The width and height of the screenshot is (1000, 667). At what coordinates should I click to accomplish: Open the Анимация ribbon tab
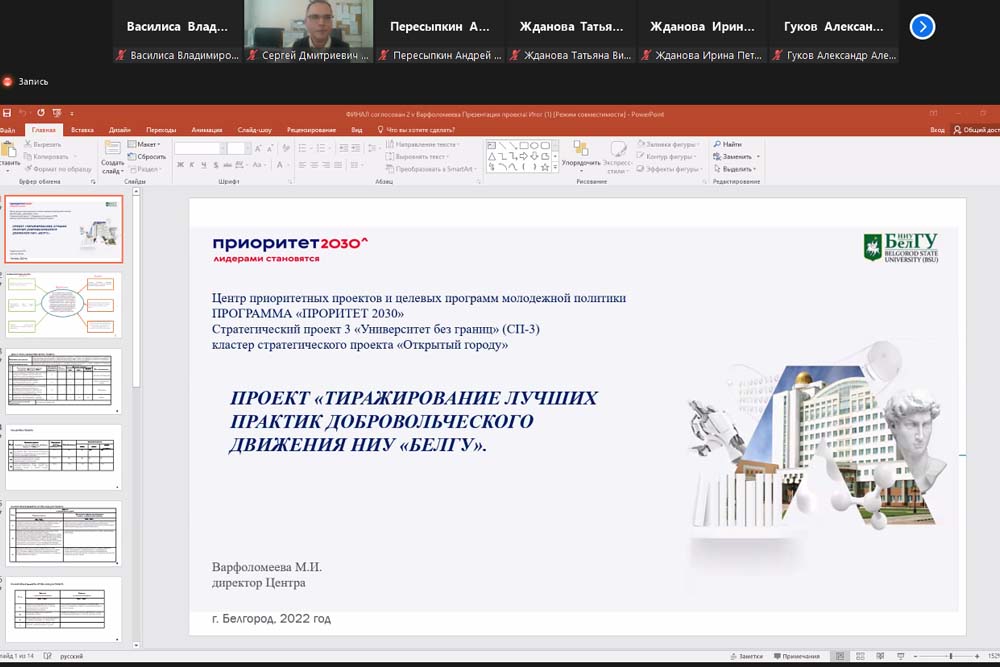pos(207,130)
